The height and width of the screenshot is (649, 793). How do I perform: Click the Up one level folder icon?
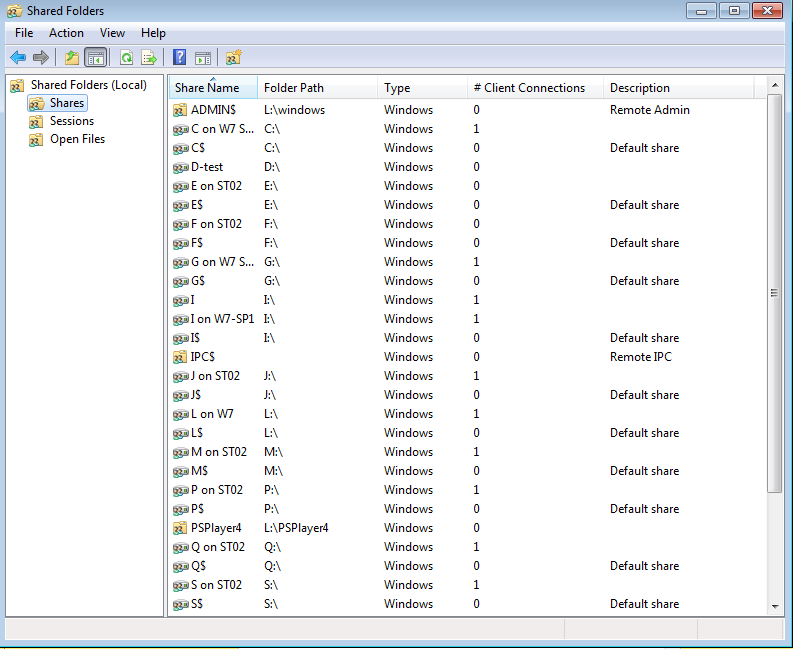point(72,58)
